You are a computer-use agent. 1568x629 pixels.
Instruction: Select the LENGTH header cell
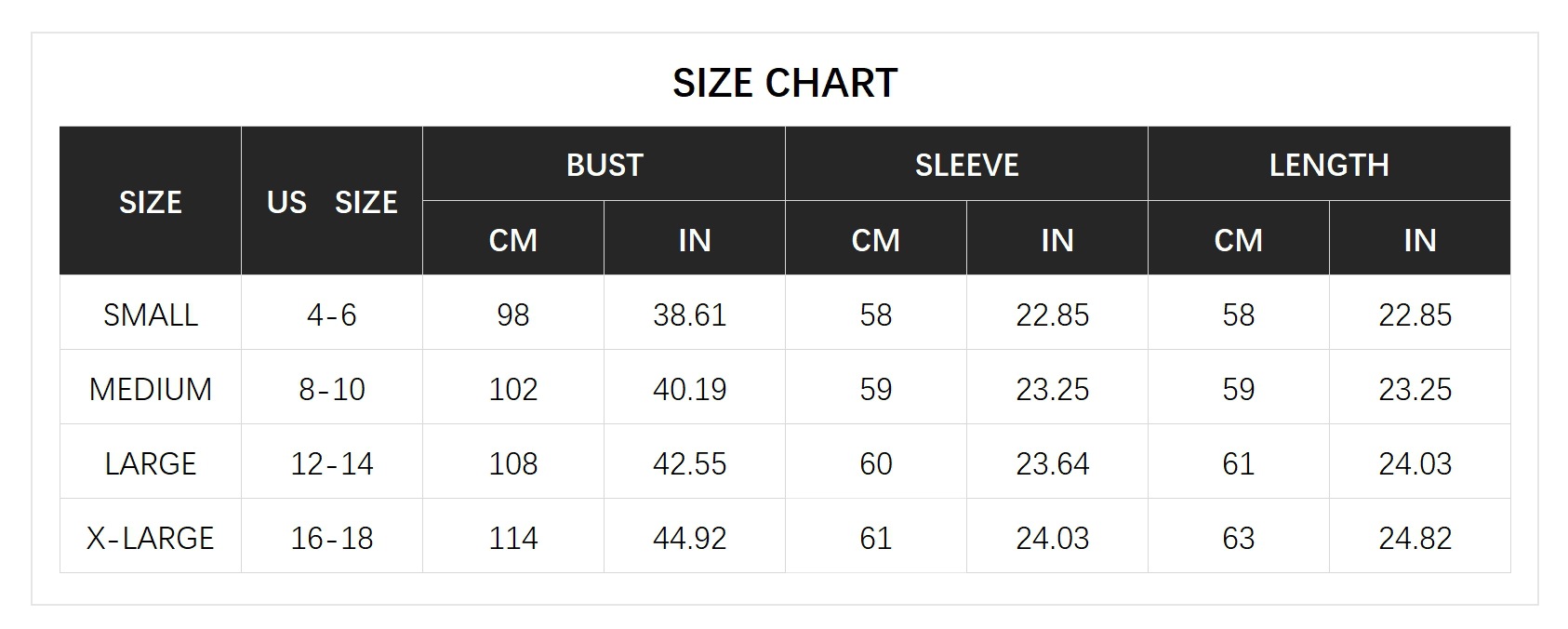[1328, 165]
